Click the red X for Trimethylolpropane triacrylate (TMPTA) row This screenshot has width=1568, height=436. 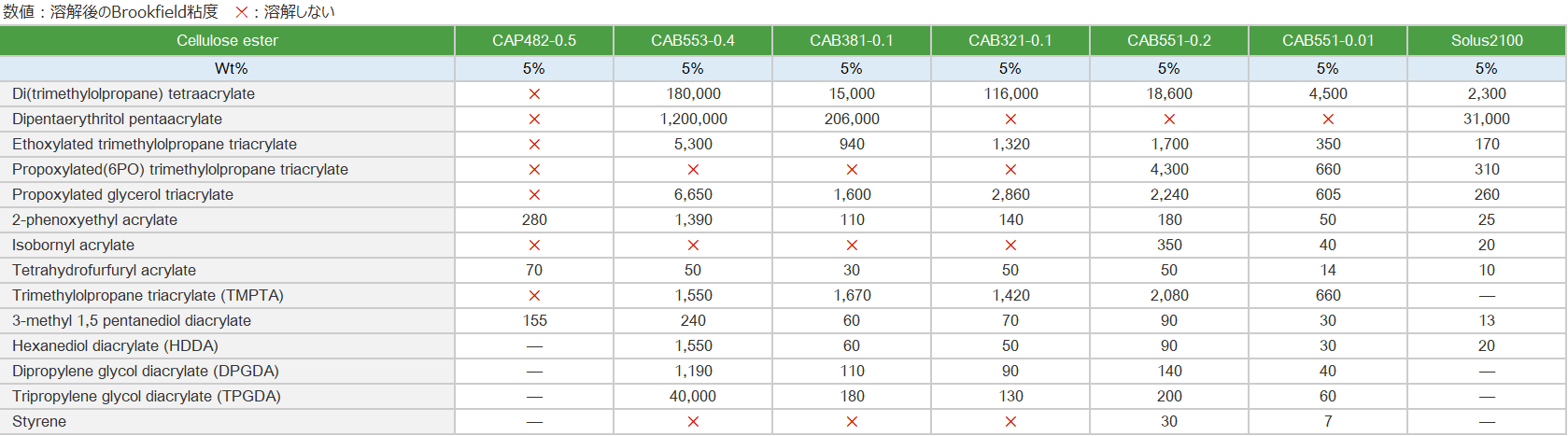pos(534,296)
